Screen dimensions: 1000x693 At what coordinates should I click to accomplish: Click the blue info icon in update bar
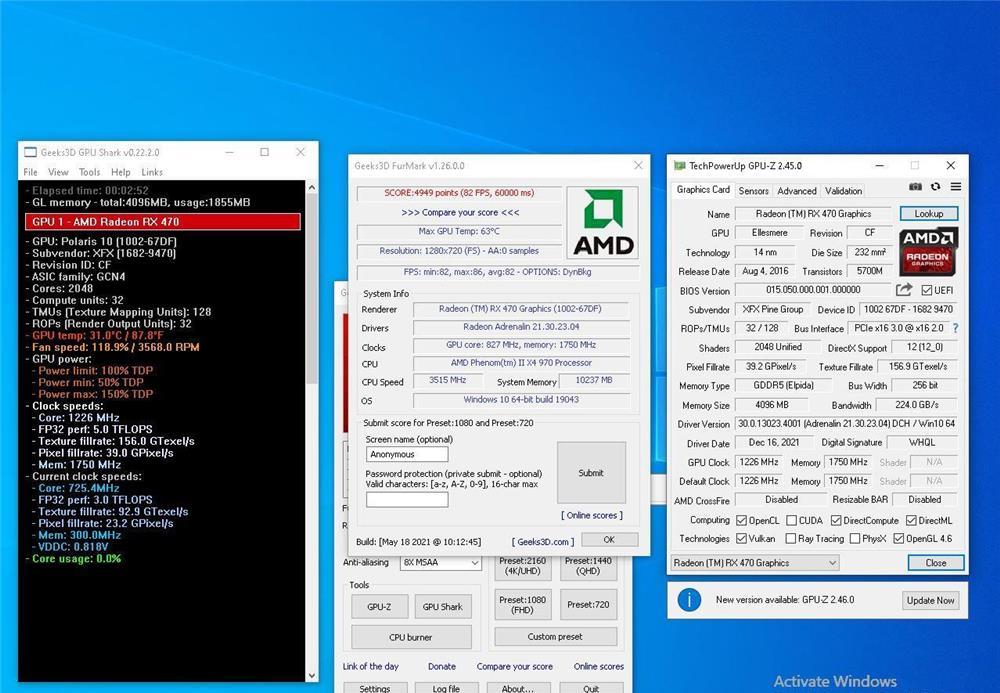[x=689, y=599]
